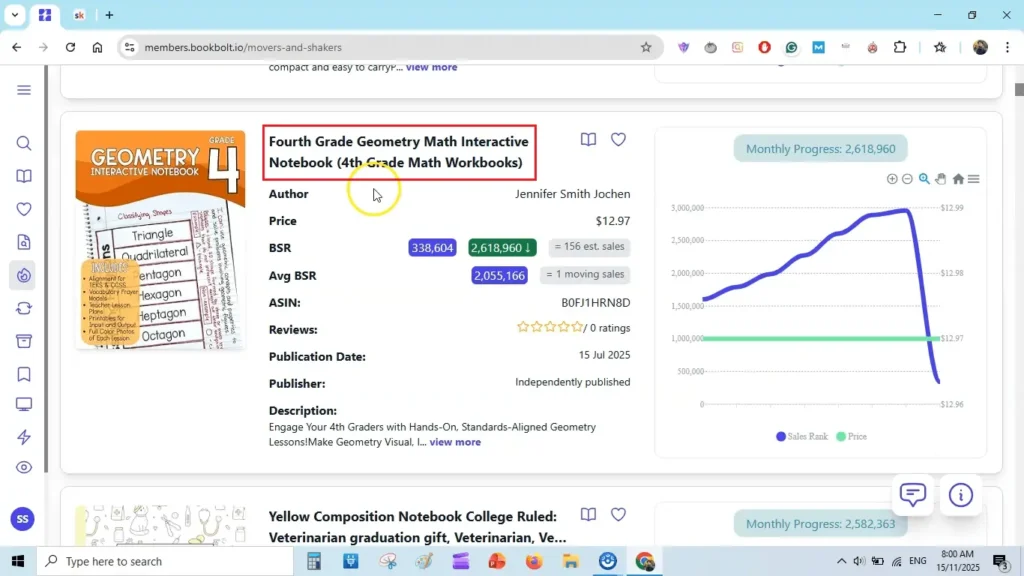Viewport: 1024px width, 576px height.
Task: Open Fourth Grade Geometry Math Interactive Notebook title
Action: click(399, 152)
